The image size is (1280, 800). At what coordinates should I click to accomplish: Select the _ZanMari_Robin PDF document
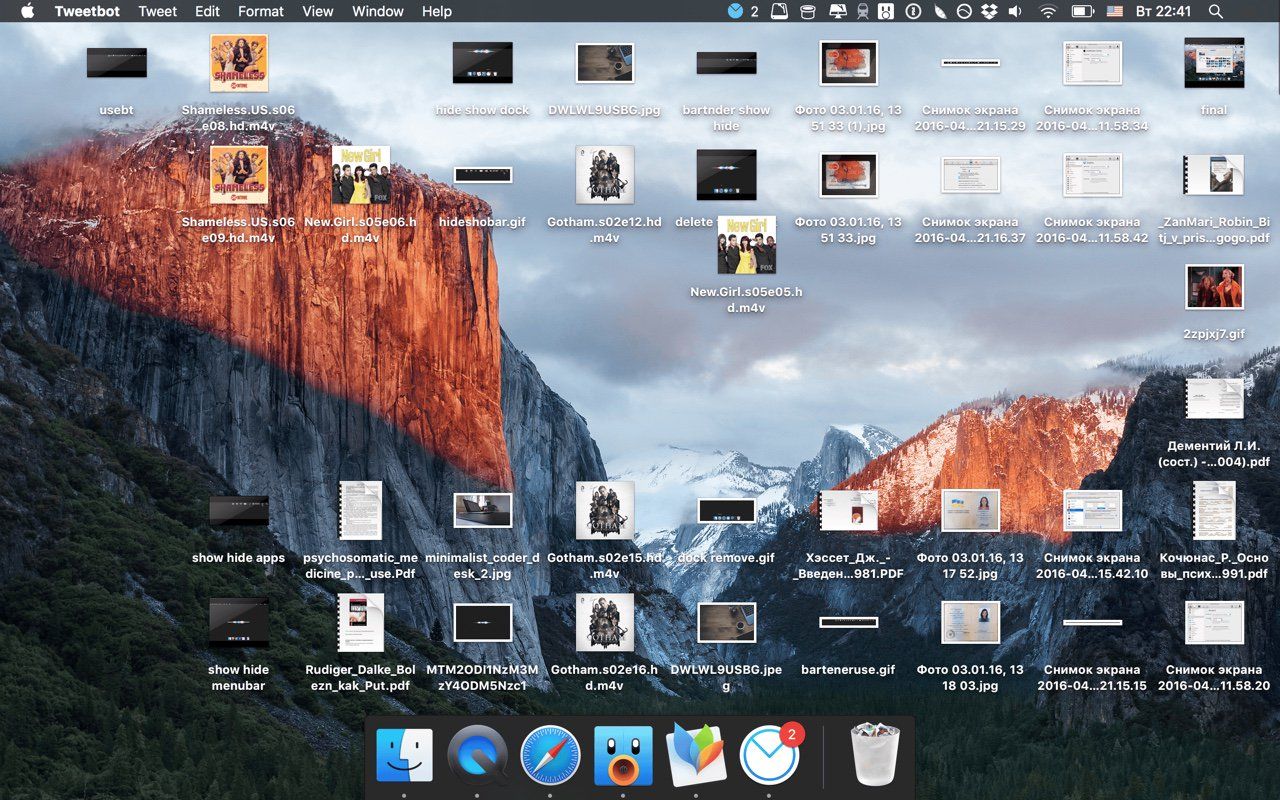[x=1215, y=175]
